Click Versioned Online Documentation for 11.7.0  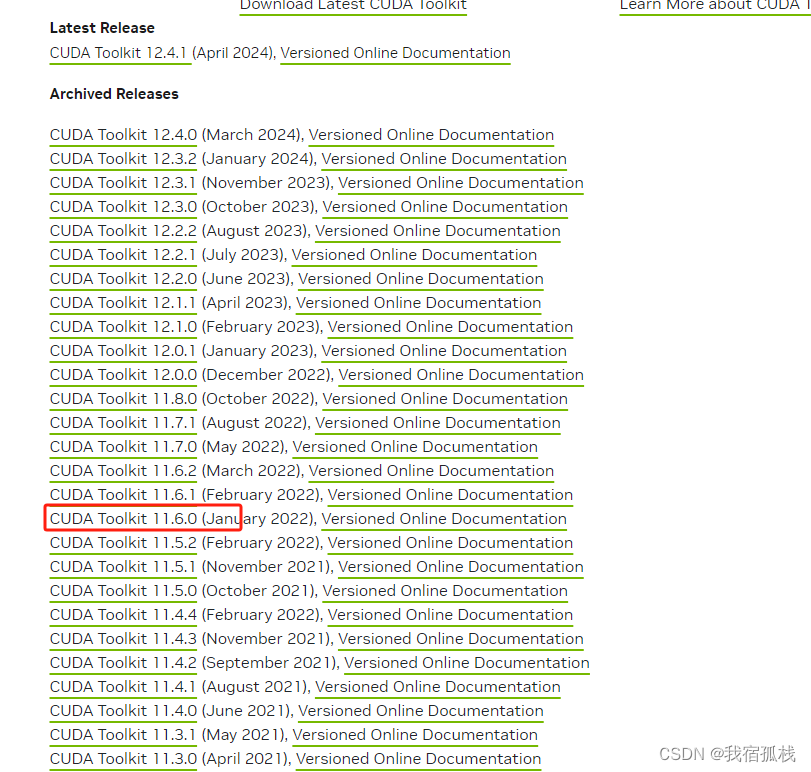point(415,447)
